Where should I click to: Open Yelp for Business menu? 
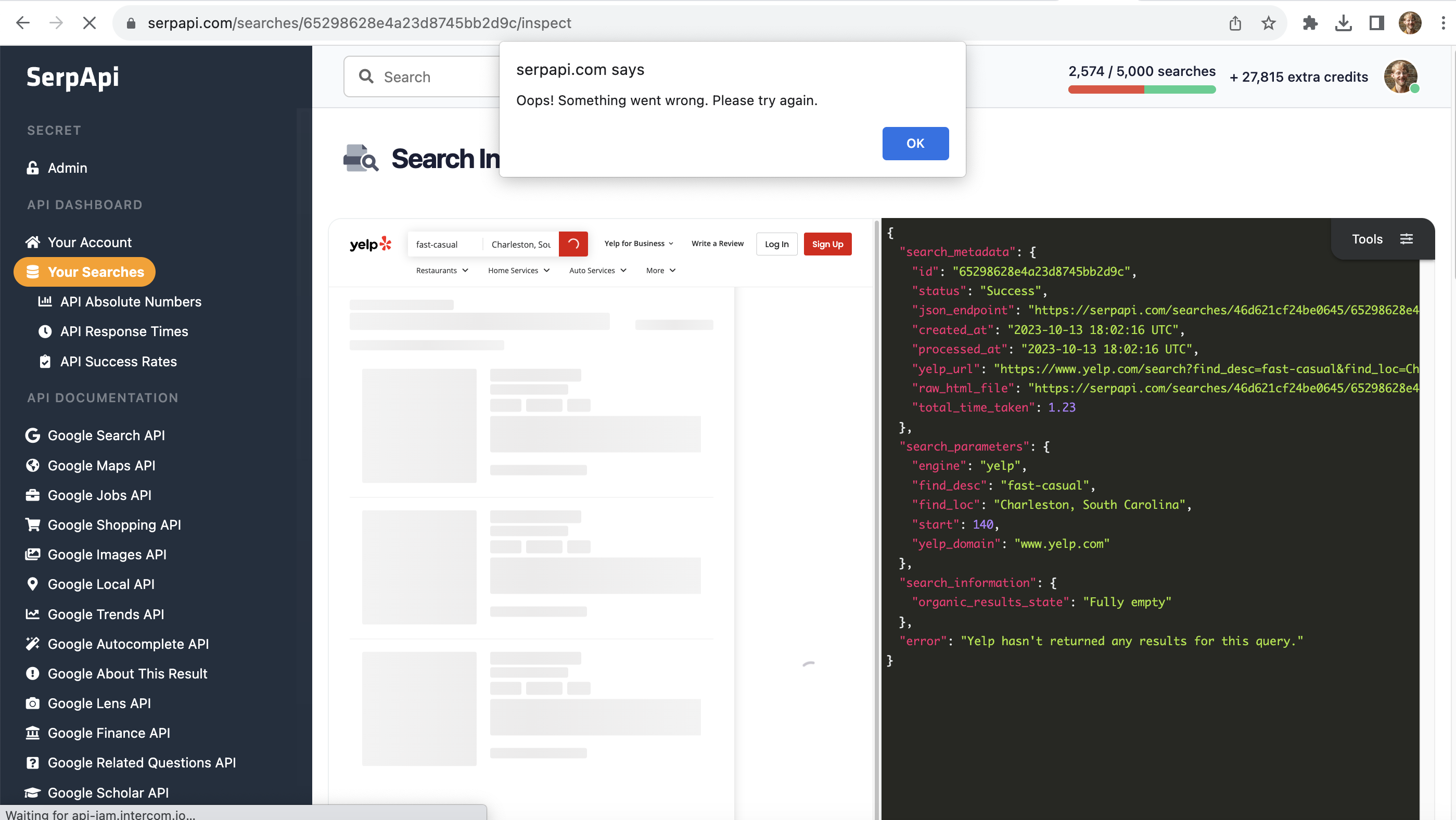coord(638,243)
